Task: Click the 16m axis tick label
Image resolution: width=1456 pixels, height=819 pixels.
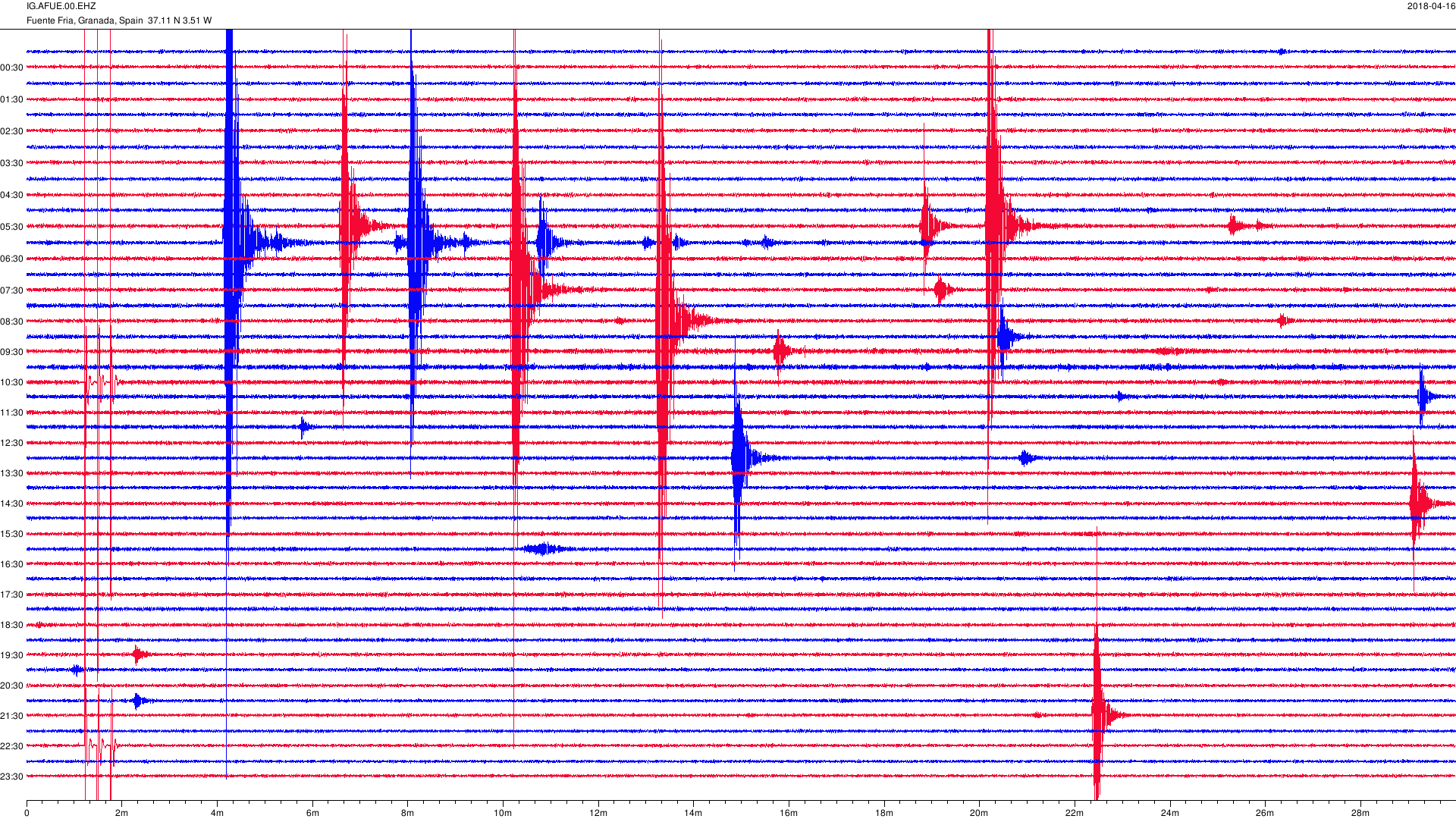Action: [789, 813]
